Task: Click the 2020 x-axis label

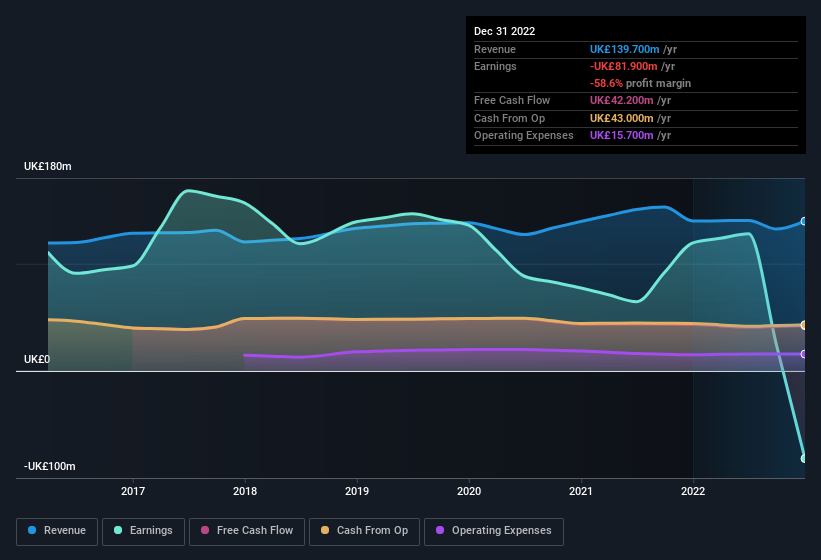Action: click(x=469, y=491)
